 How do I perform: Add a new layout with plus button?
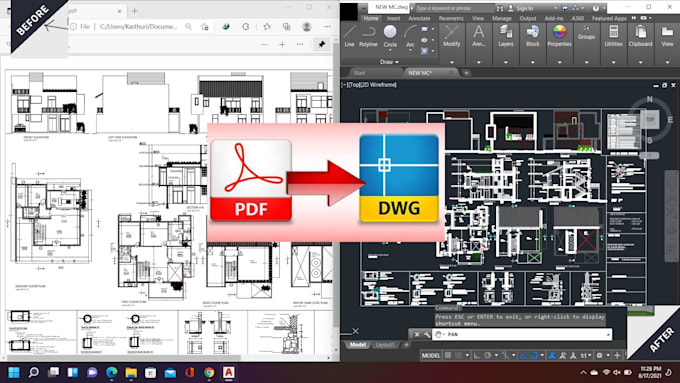click(406, 345)
